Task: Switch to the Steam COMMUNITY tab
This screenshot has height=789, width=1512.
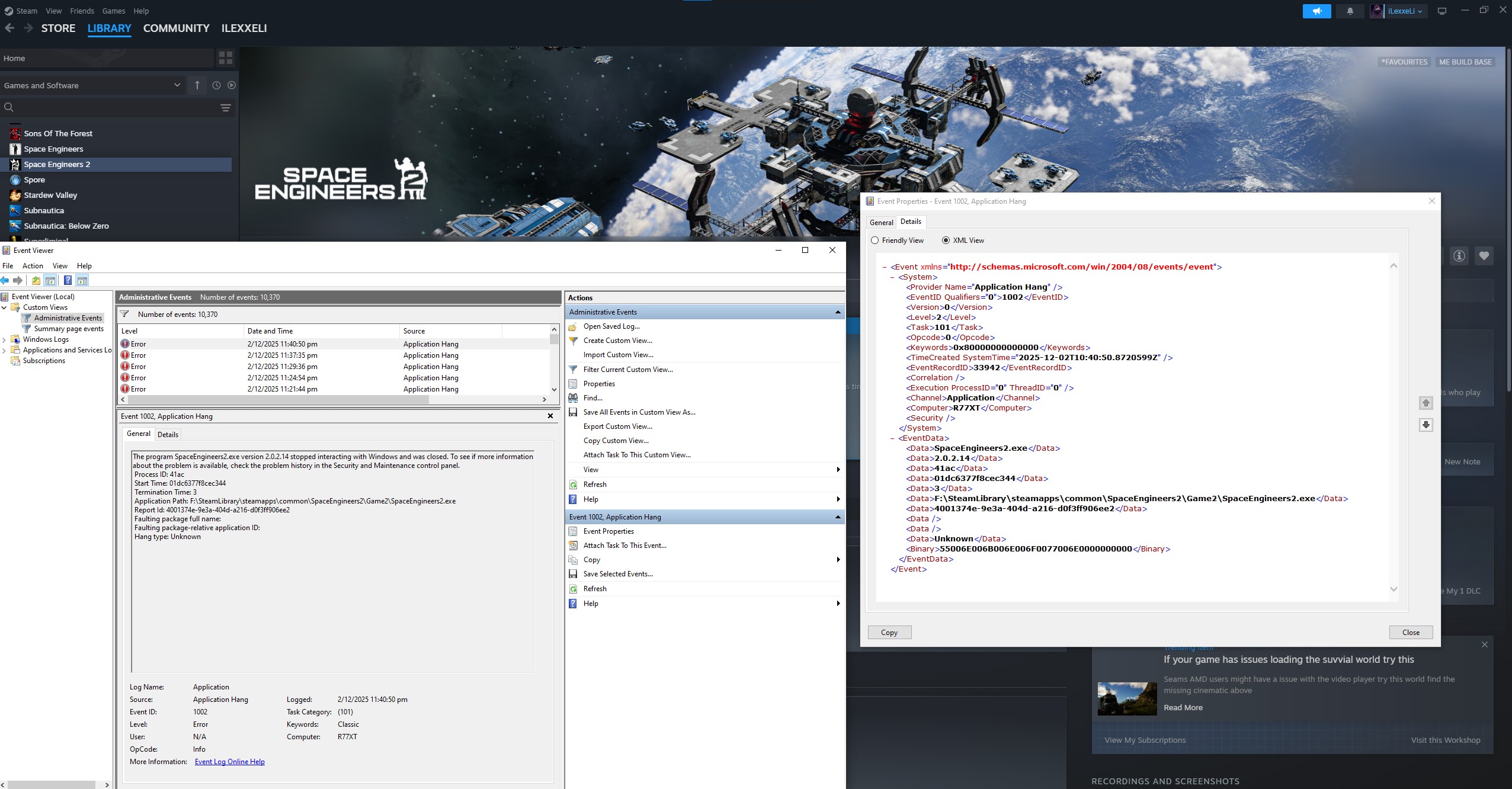Action: point(177,28)
